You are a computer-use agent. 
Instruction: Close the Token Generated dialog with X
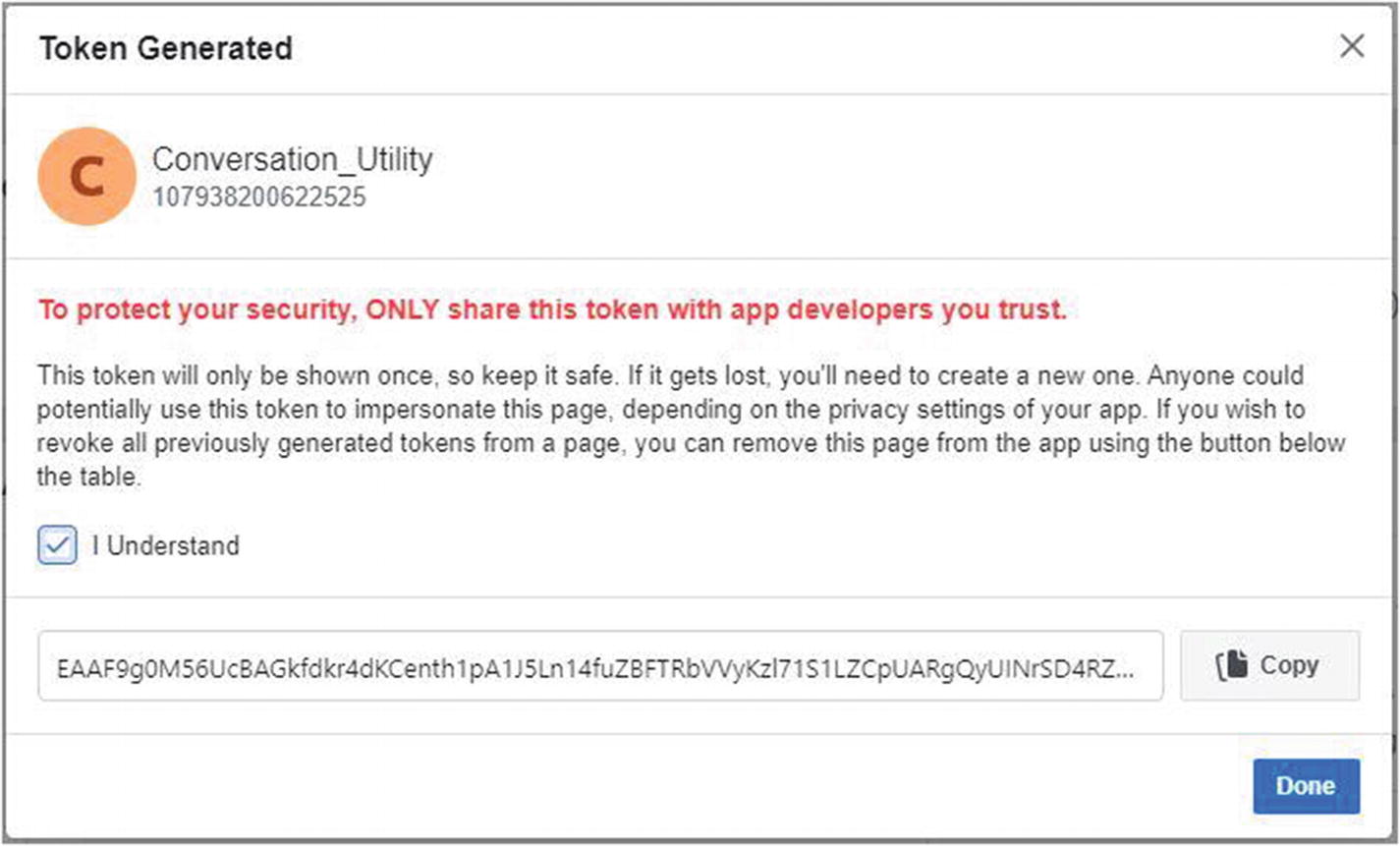(x=1352, y=46)
